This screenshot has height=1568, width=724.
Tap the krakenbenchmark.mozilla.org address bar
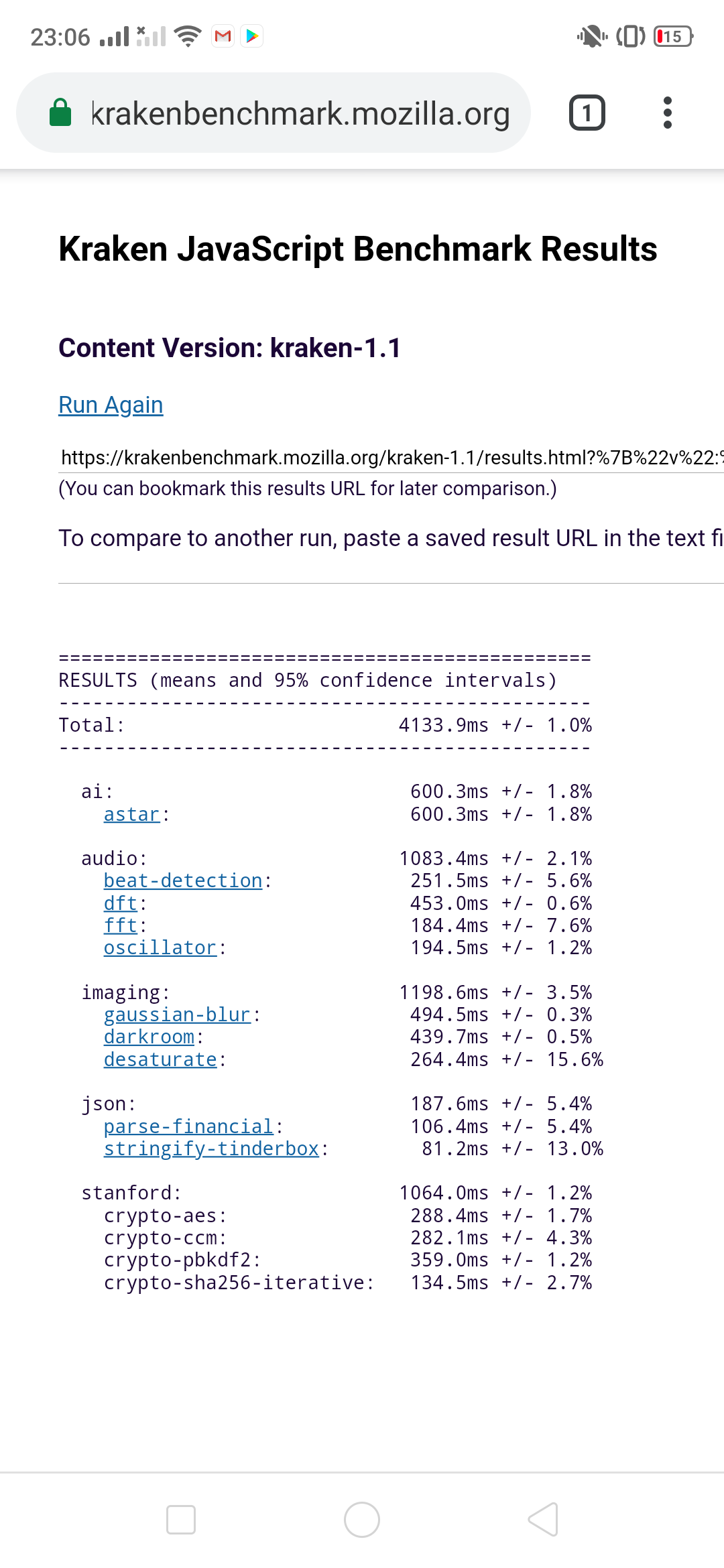[x=300, y=113]
